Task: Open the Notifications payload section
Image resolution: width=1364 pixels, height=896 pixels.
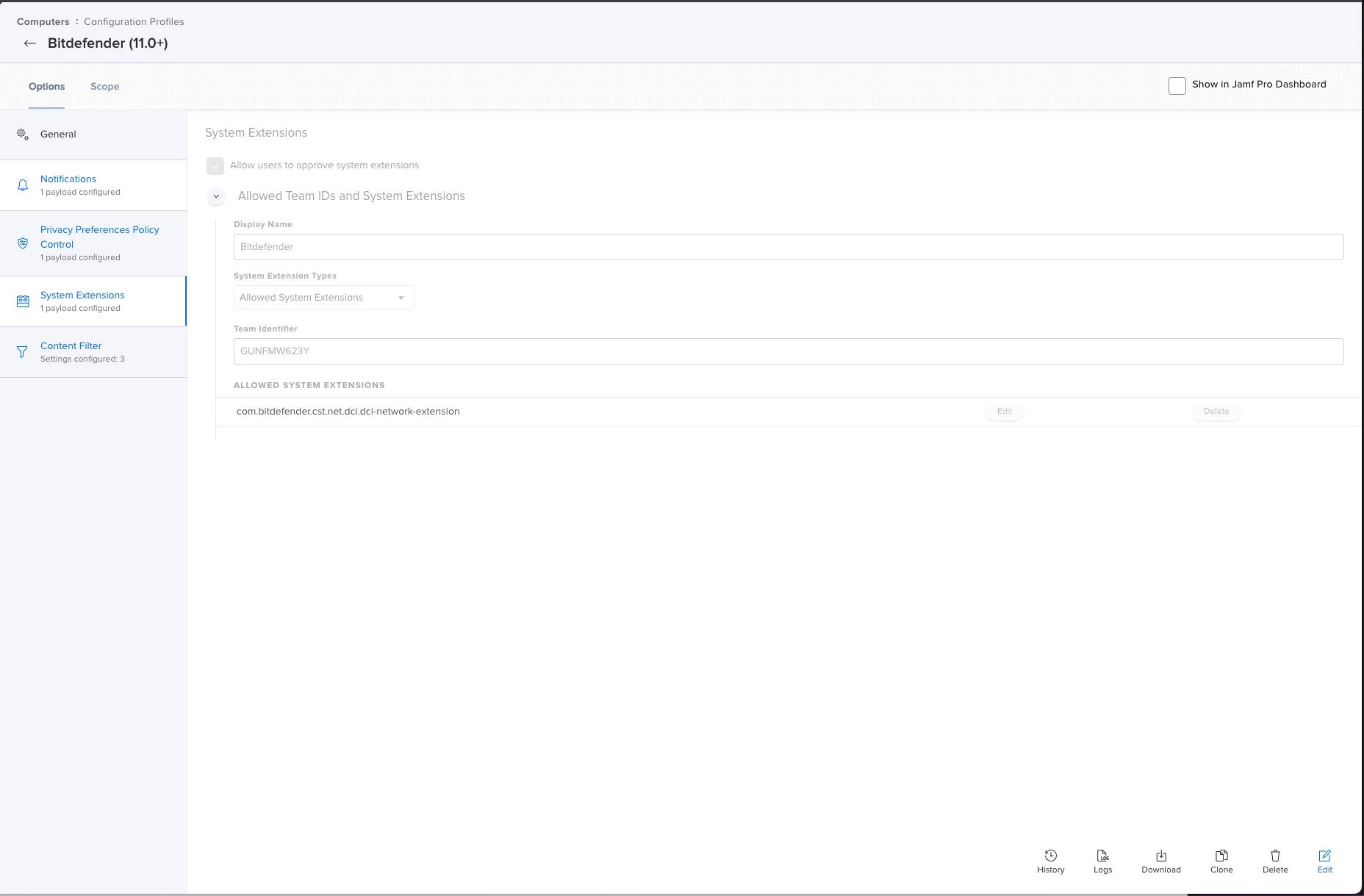Action: click(x=93, y=185)
